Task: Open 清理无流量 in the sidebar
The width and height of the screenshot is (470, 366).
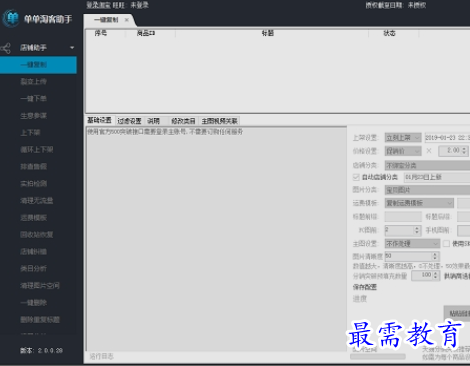Action: pyautogui.click(x=37, y=200)
